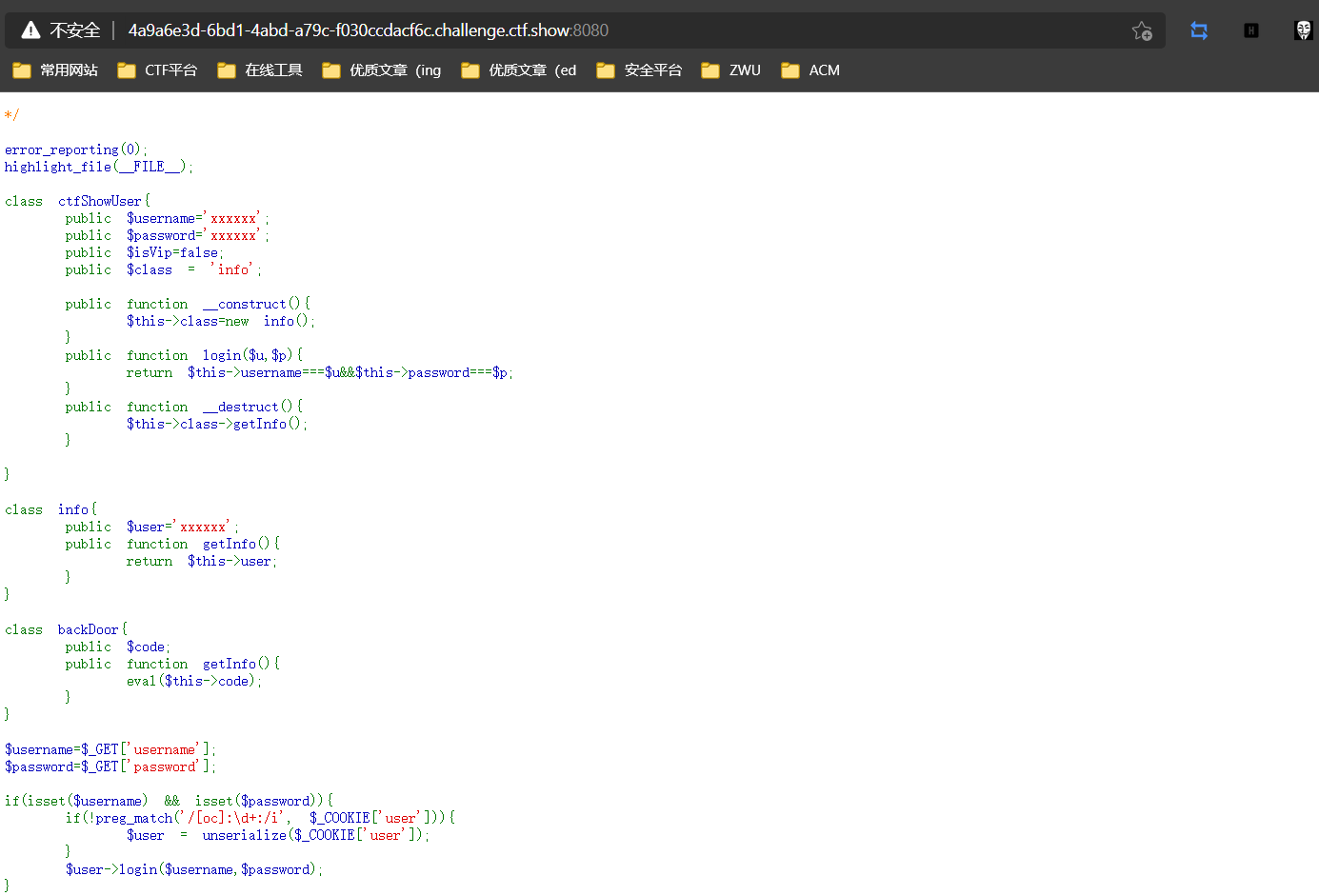
Task: Click the blue sync arrows extension icon
Action: [1199, 30]
